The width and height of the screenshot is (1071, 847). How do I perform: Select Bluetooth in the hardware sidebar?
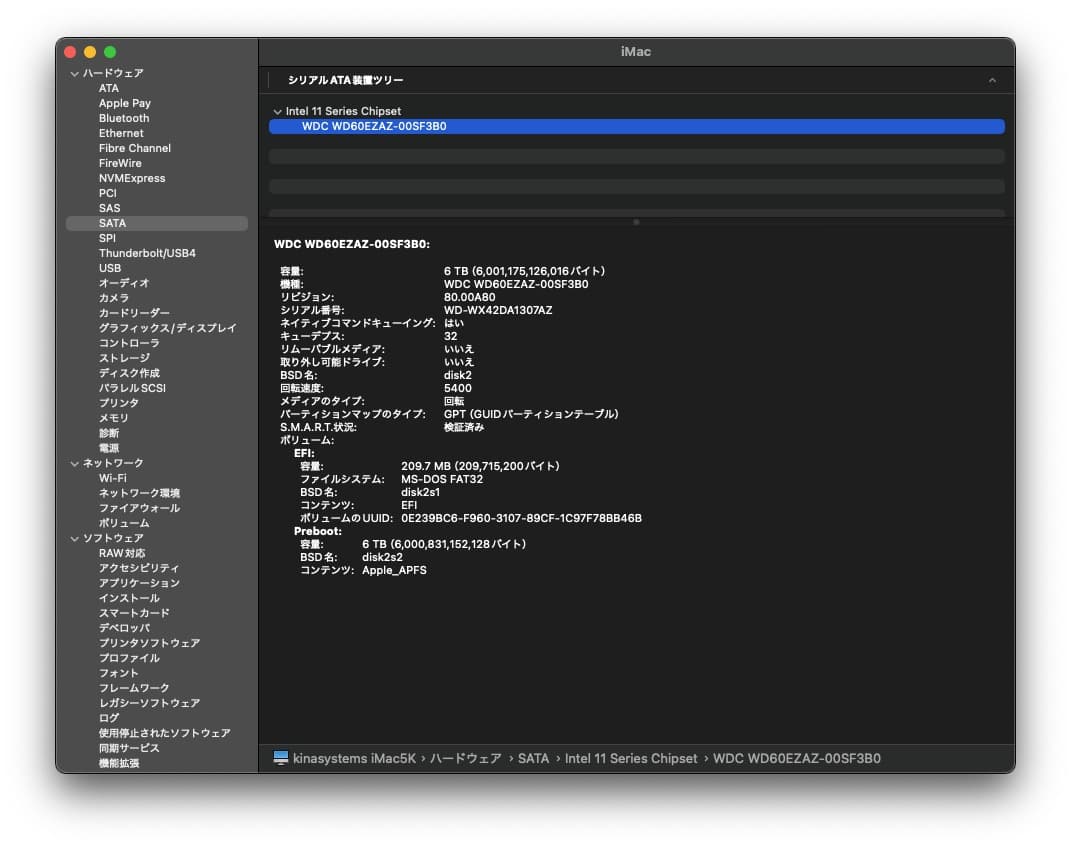(123, 118)
